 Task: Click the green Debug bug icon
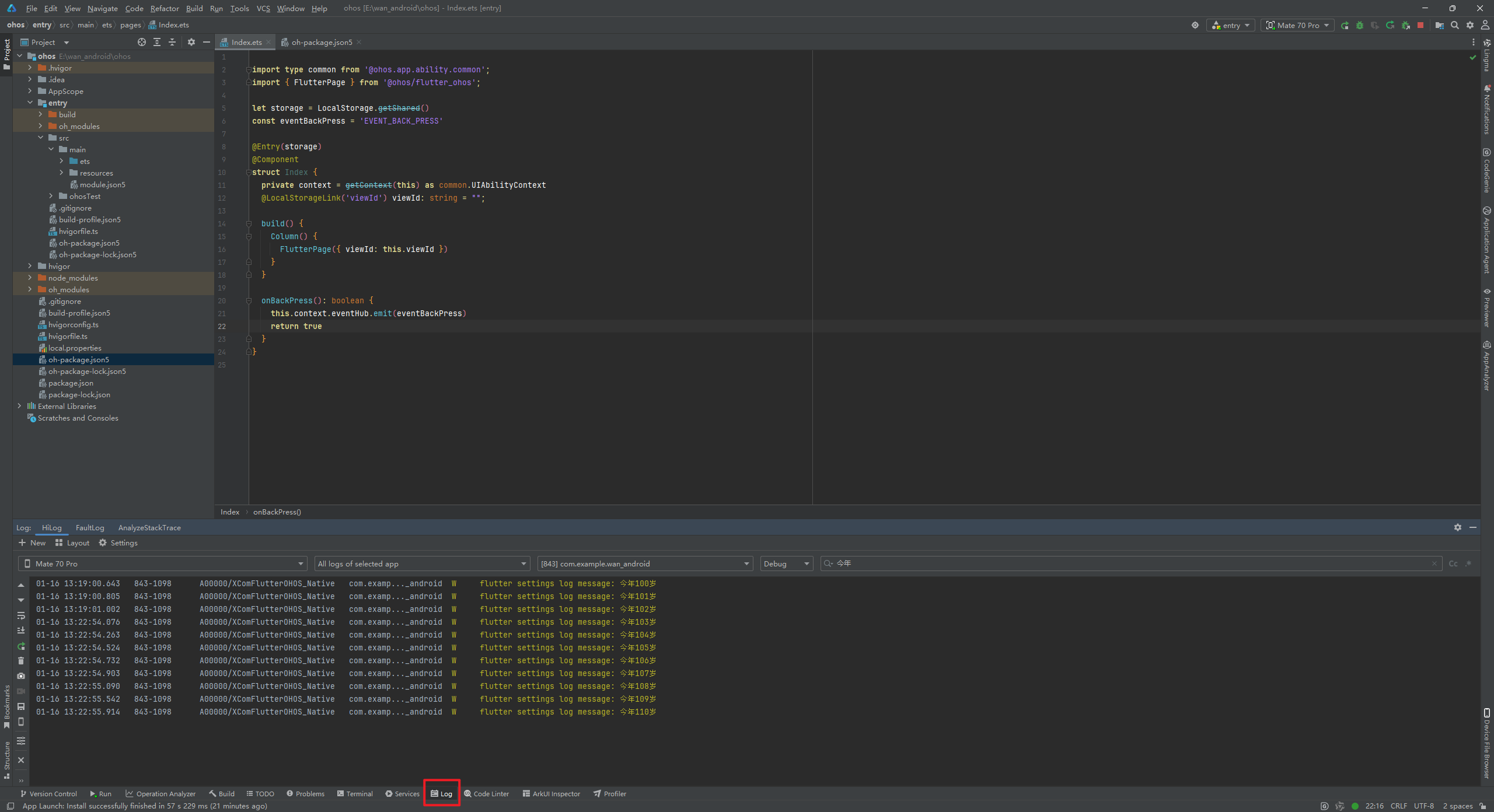click(x=1360, y=25)
